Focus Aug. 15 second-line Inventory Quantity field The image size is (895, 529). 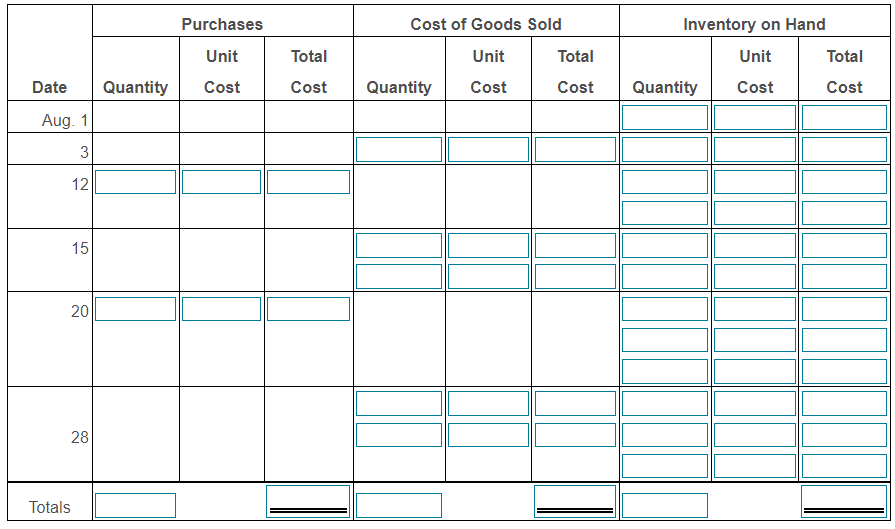664,276
